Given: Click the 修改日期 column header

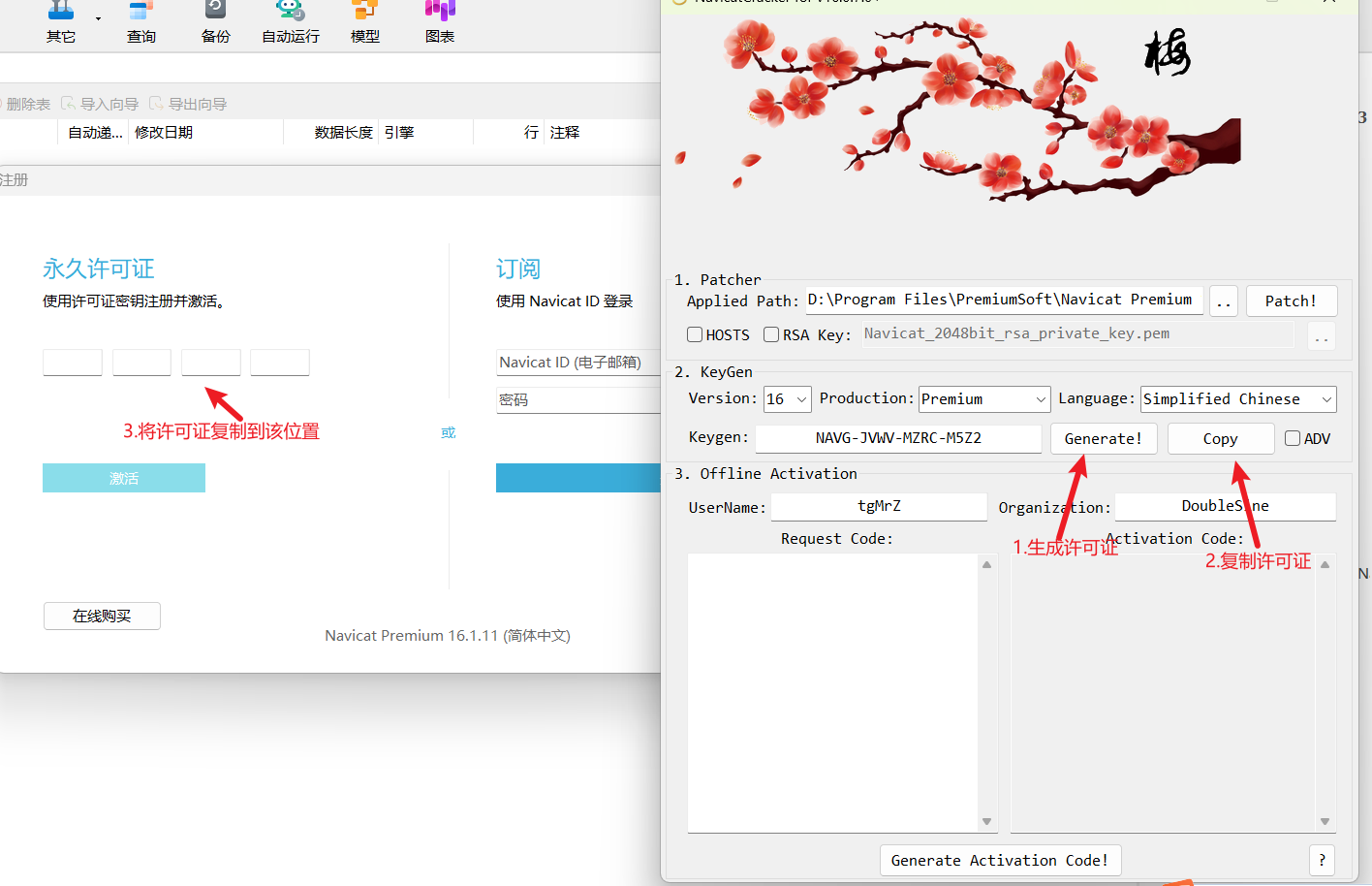Looking at the screenshot, I should tap(164, 133).
